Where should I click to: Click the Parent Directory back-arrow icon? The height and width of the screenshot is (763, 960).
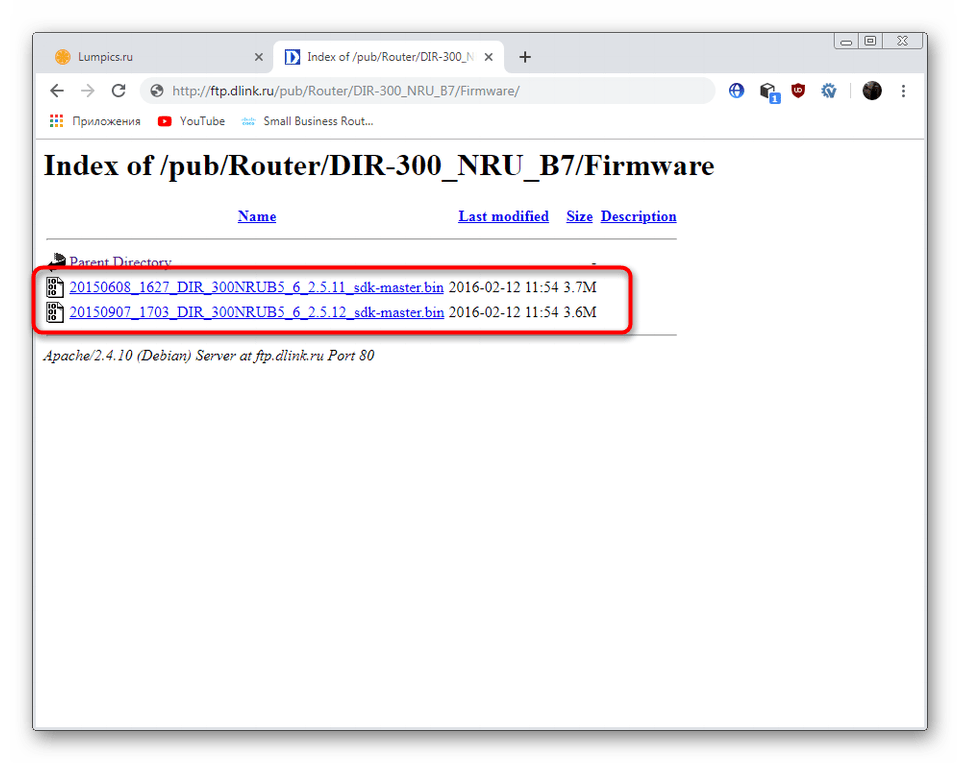(x=56, y=262)
